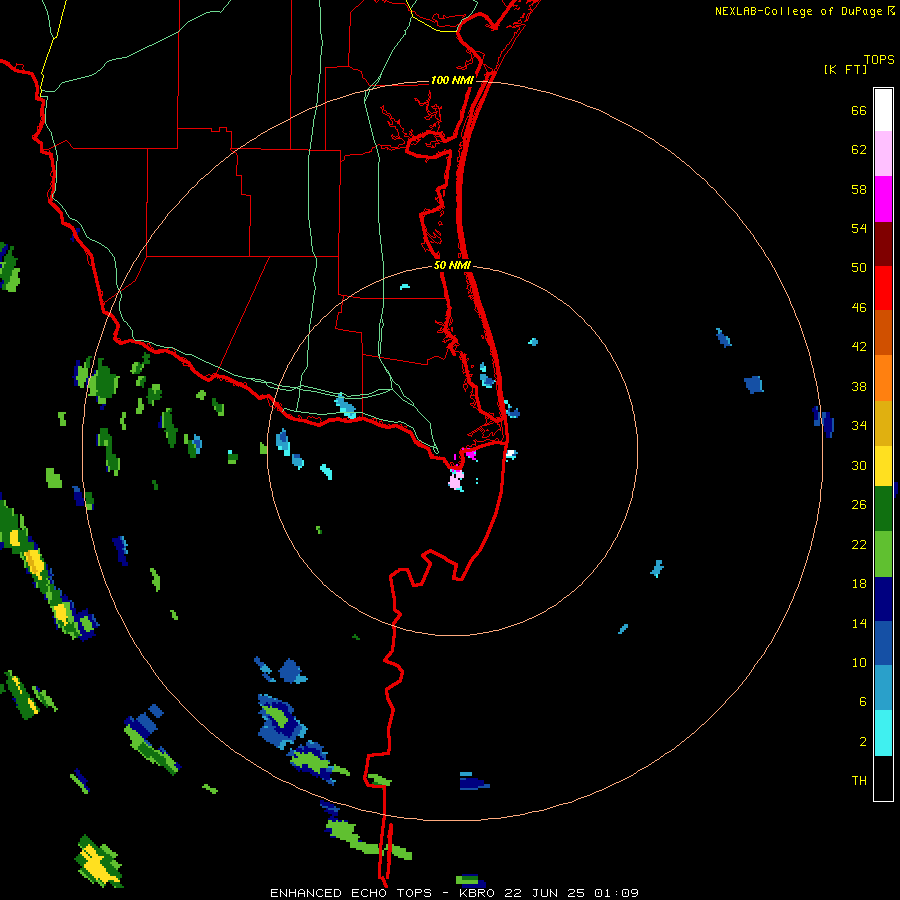Click the 42 legend value
Image resolution: width=900 pixels, height=900 pixels.
click(x=859, y=347)
